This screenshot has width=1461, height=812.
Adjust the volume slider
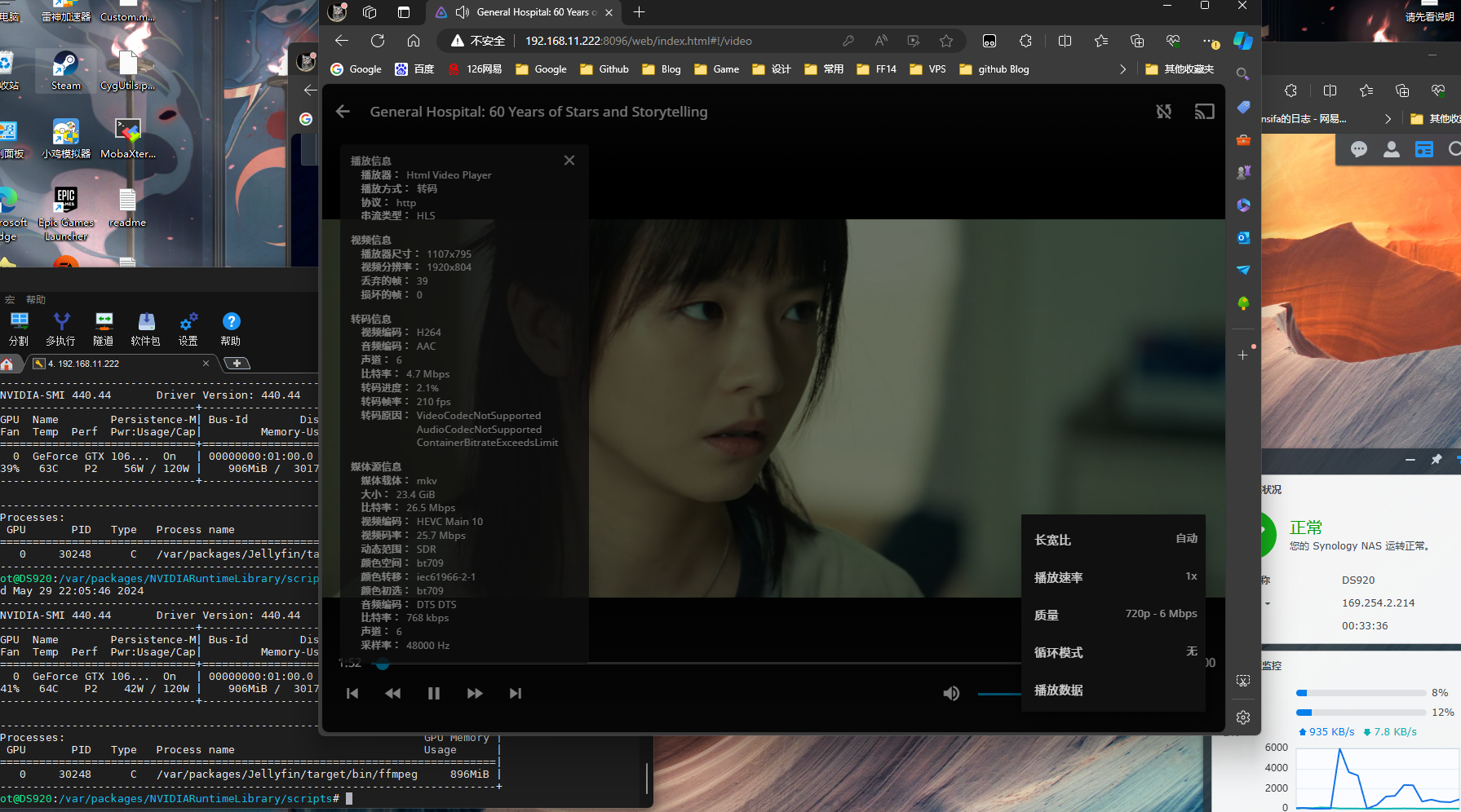pyautogui.click(x=999, y=694)
